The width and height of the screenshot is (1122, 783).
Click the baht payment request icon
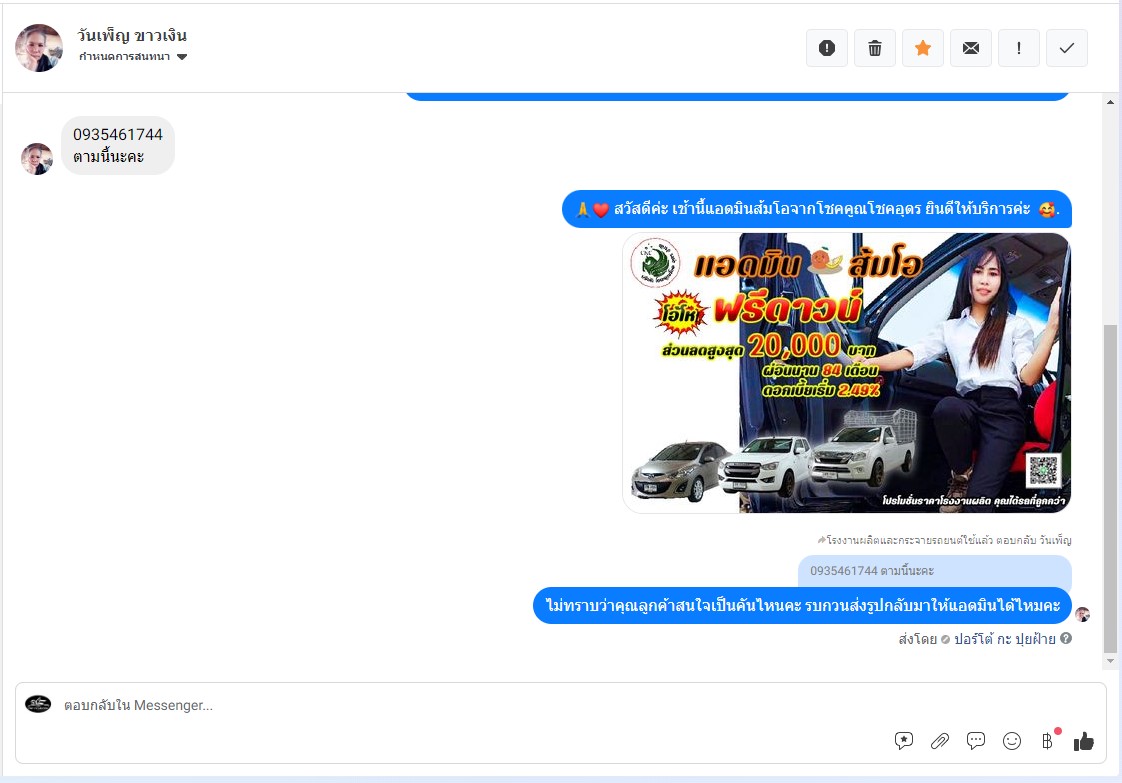point(1048,741)
